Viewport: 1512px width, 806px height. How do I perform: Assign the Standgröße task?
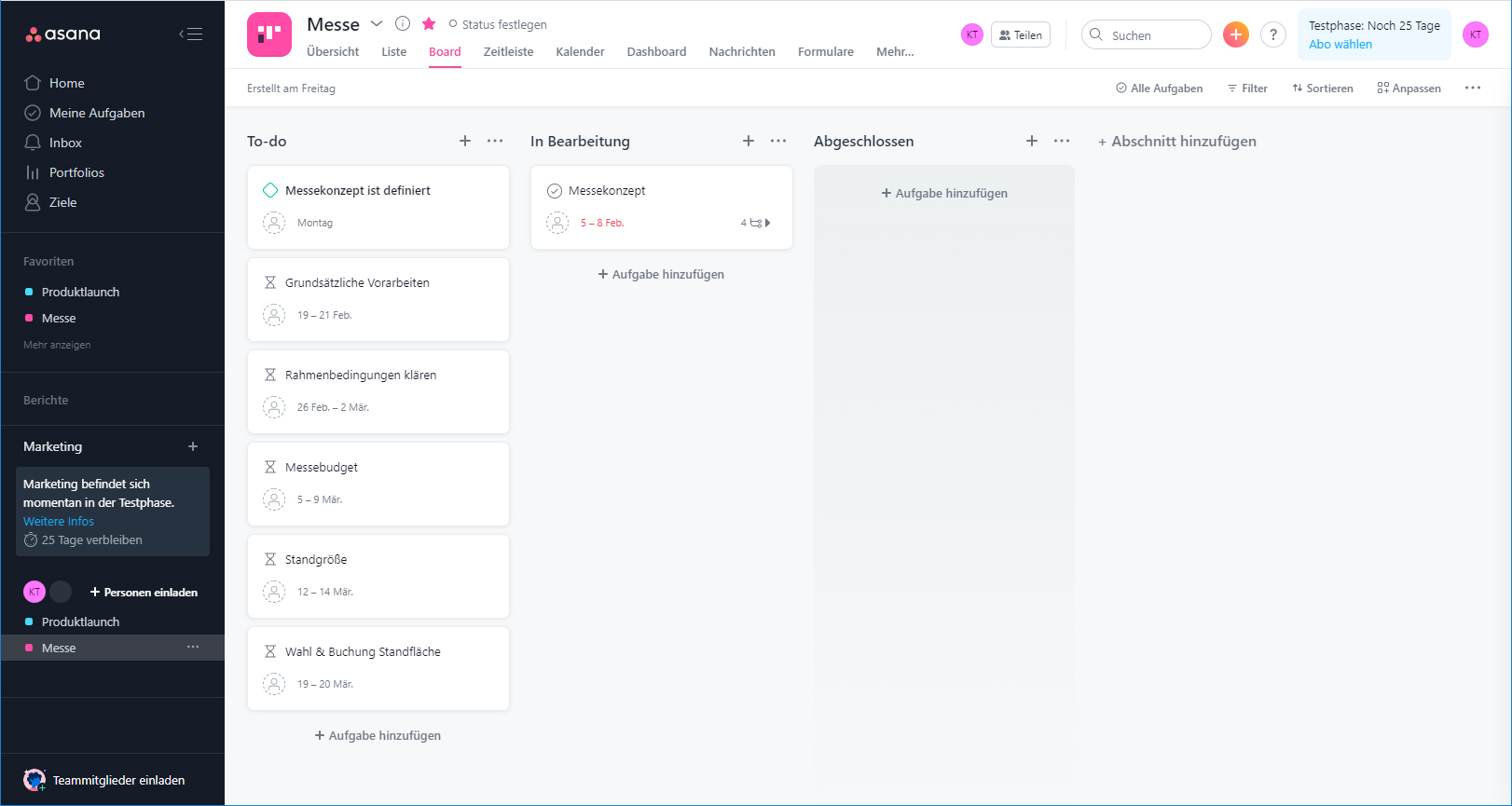click(x=274, y=592)
